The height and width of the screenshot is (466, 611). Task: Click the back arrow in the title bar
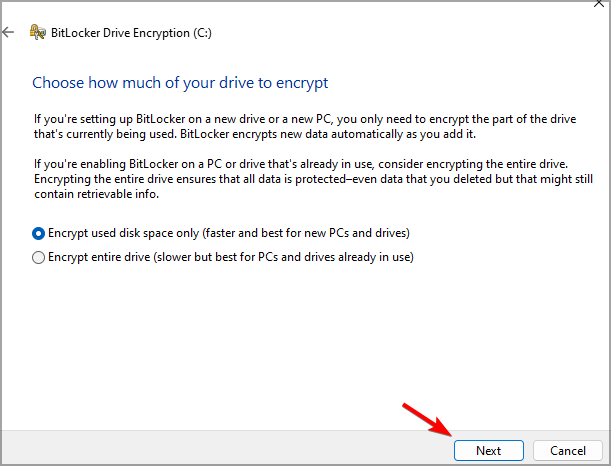(x=9, y=32)
